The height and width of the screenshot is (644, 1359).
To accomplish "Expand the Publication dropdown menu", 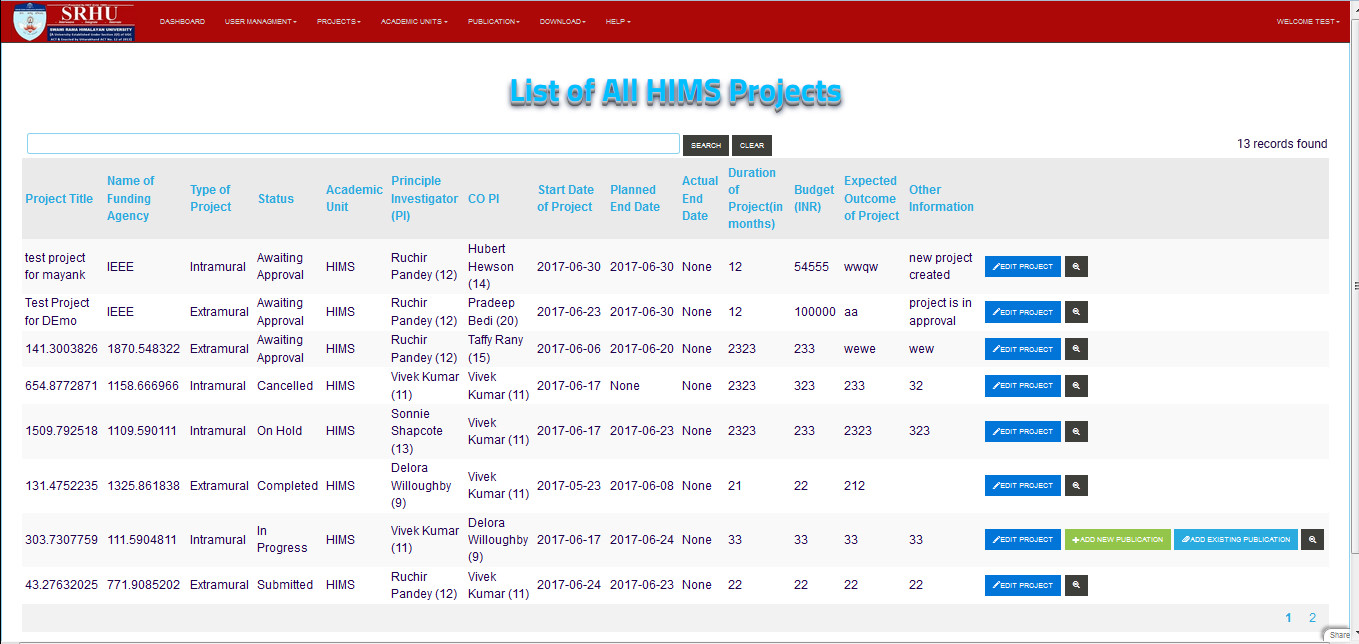I will (494, 21).
